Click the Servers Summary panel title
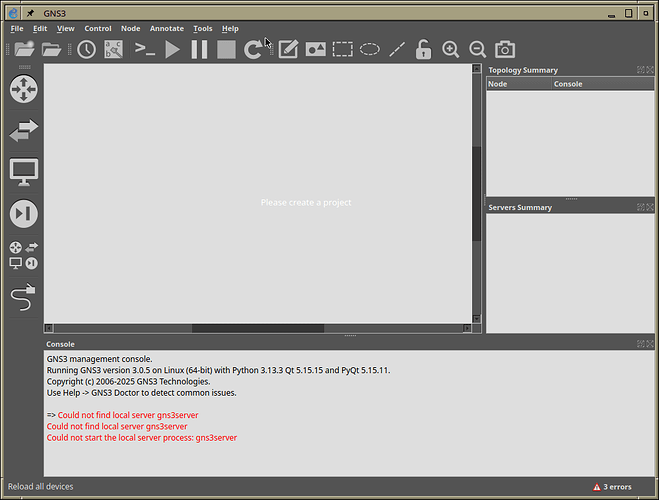The width and height of the screenshot is (659, 500). tap(520, 208)
